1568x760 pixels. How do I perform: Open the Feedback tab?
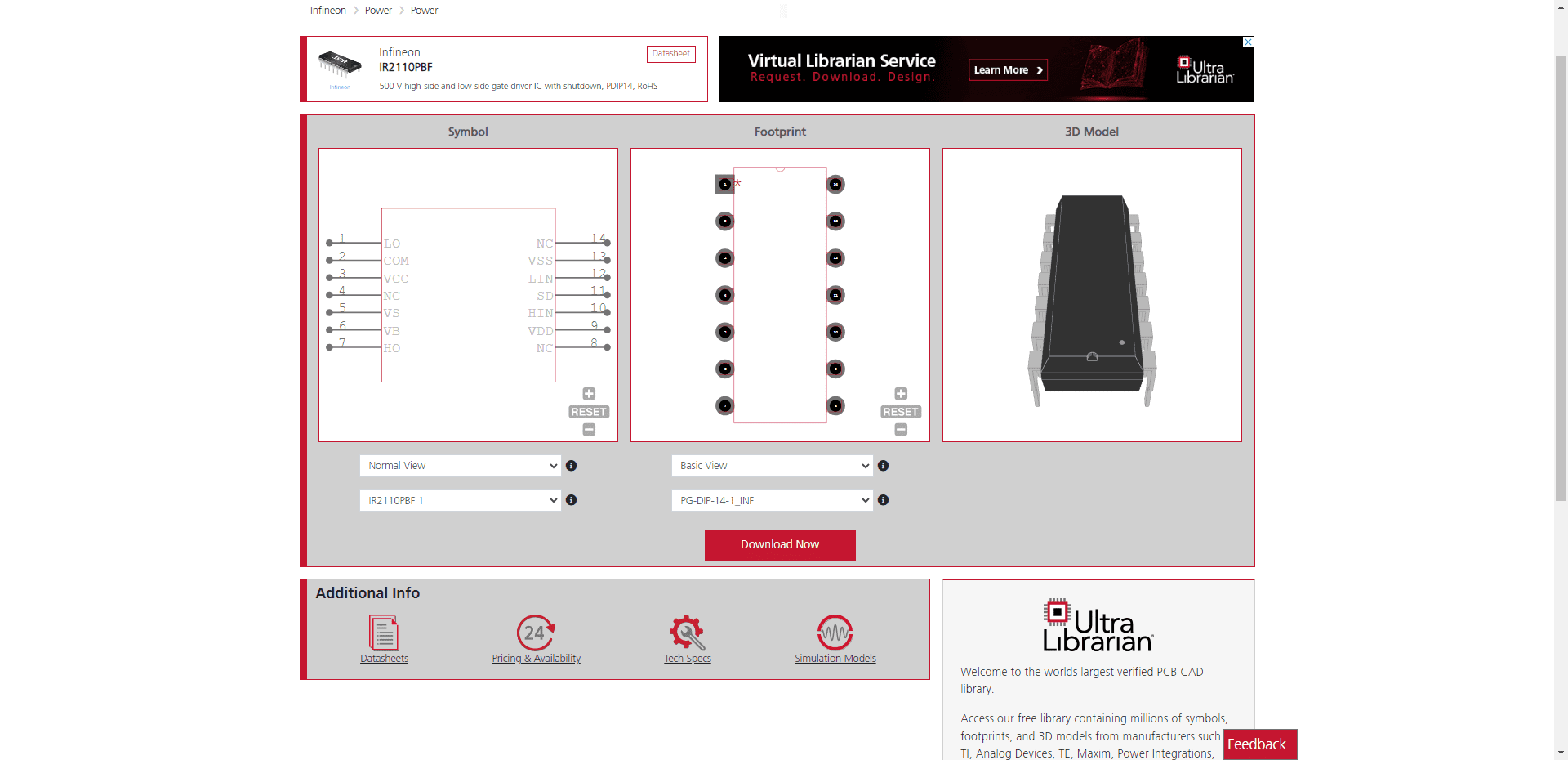[1260, 744]
